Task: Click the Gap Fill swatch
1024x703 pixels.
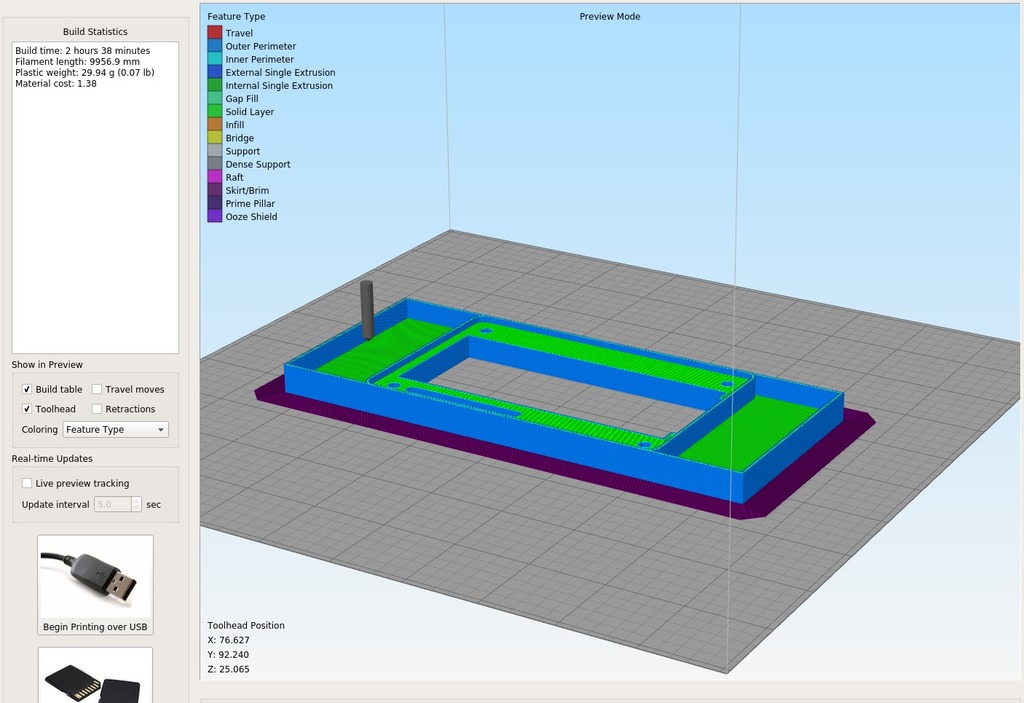Action: point(213,98)
